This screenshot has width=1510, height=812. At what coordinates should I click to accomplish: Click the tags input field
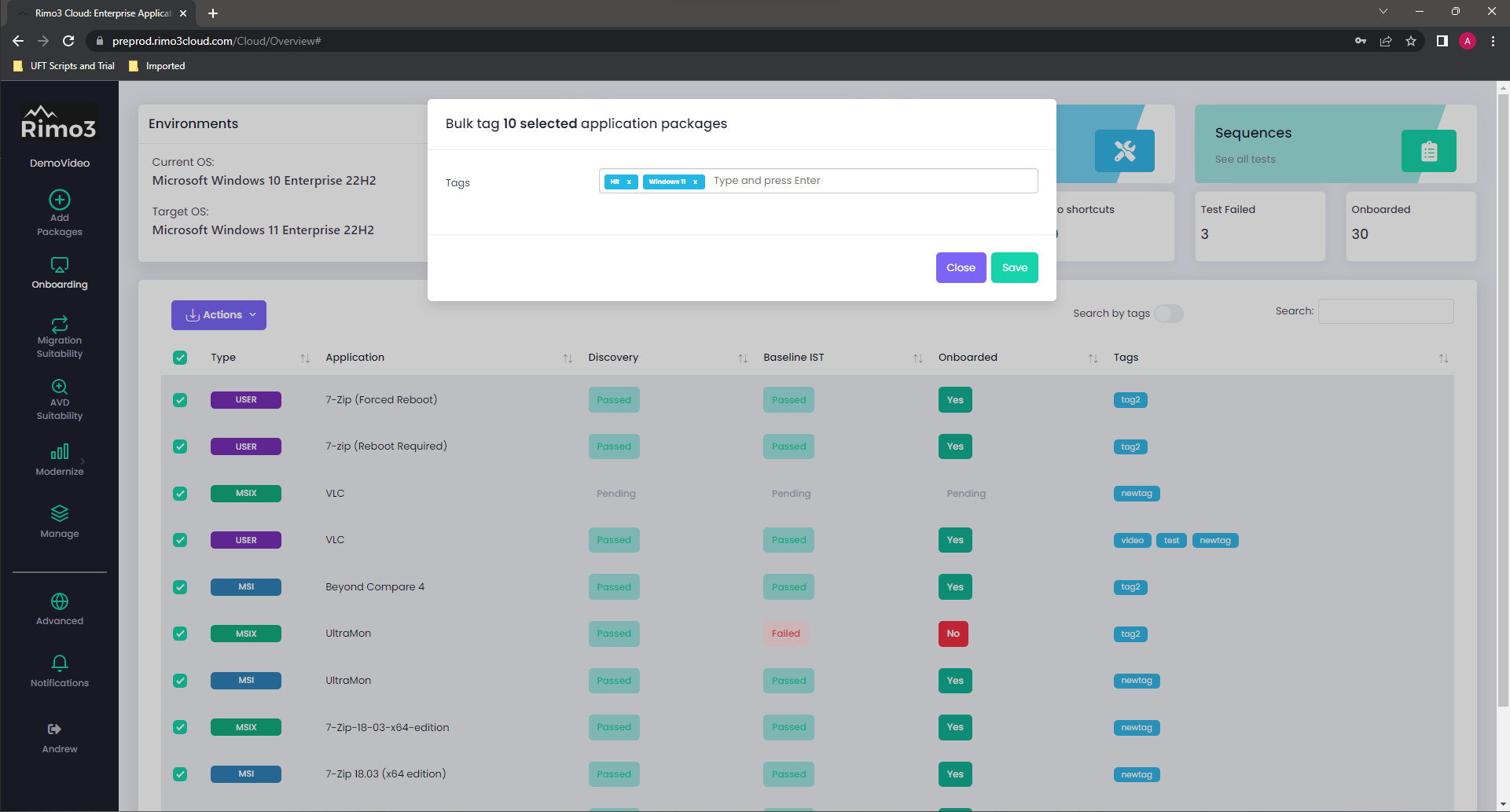pyautogui.click(x=865, y=181)
